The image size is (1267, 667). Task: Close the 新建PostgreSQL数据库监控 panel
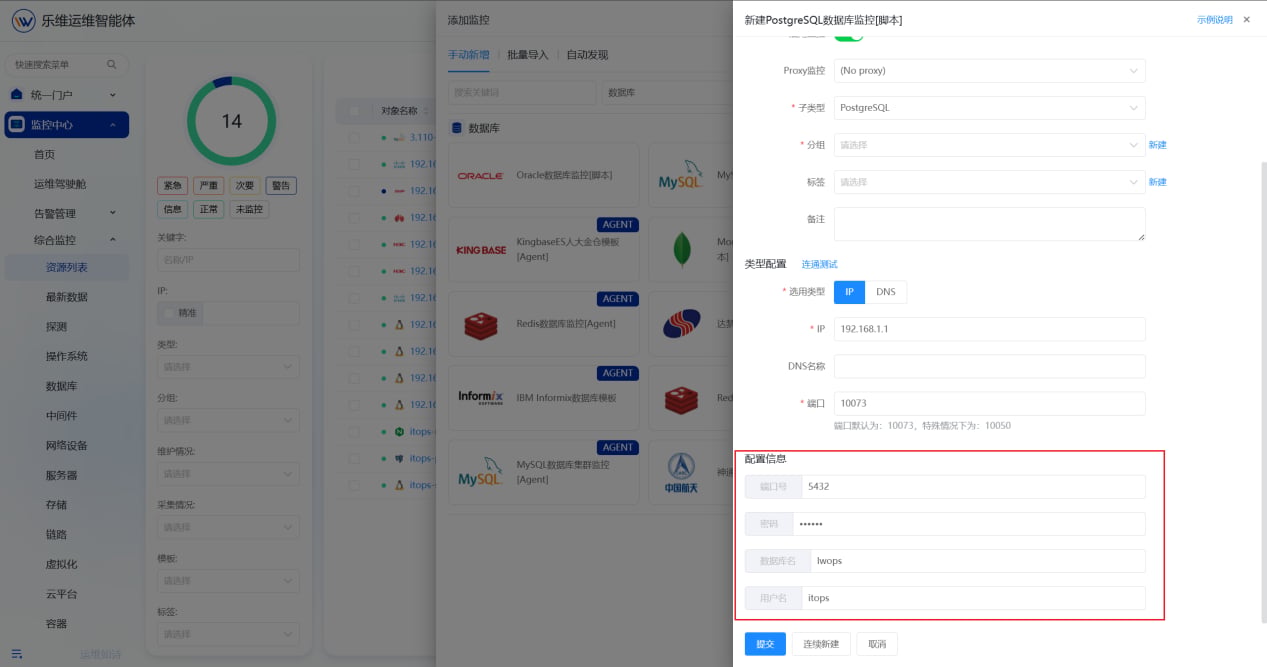1246,19
